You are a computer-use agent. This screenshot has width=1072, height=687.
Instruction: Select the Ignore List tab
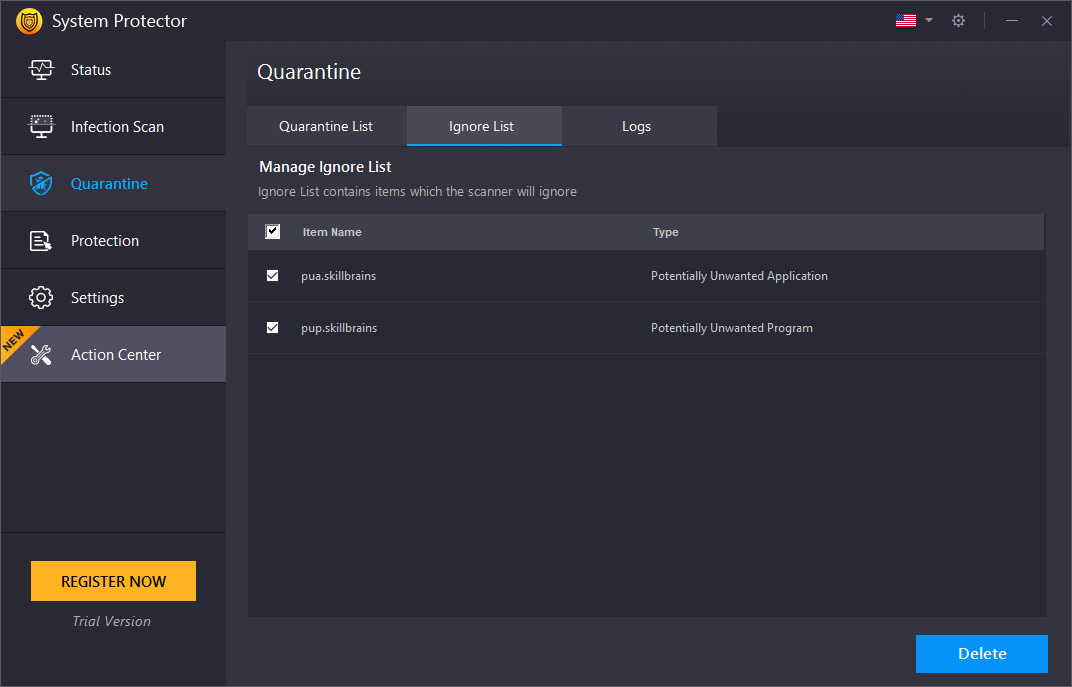[484, 126]
